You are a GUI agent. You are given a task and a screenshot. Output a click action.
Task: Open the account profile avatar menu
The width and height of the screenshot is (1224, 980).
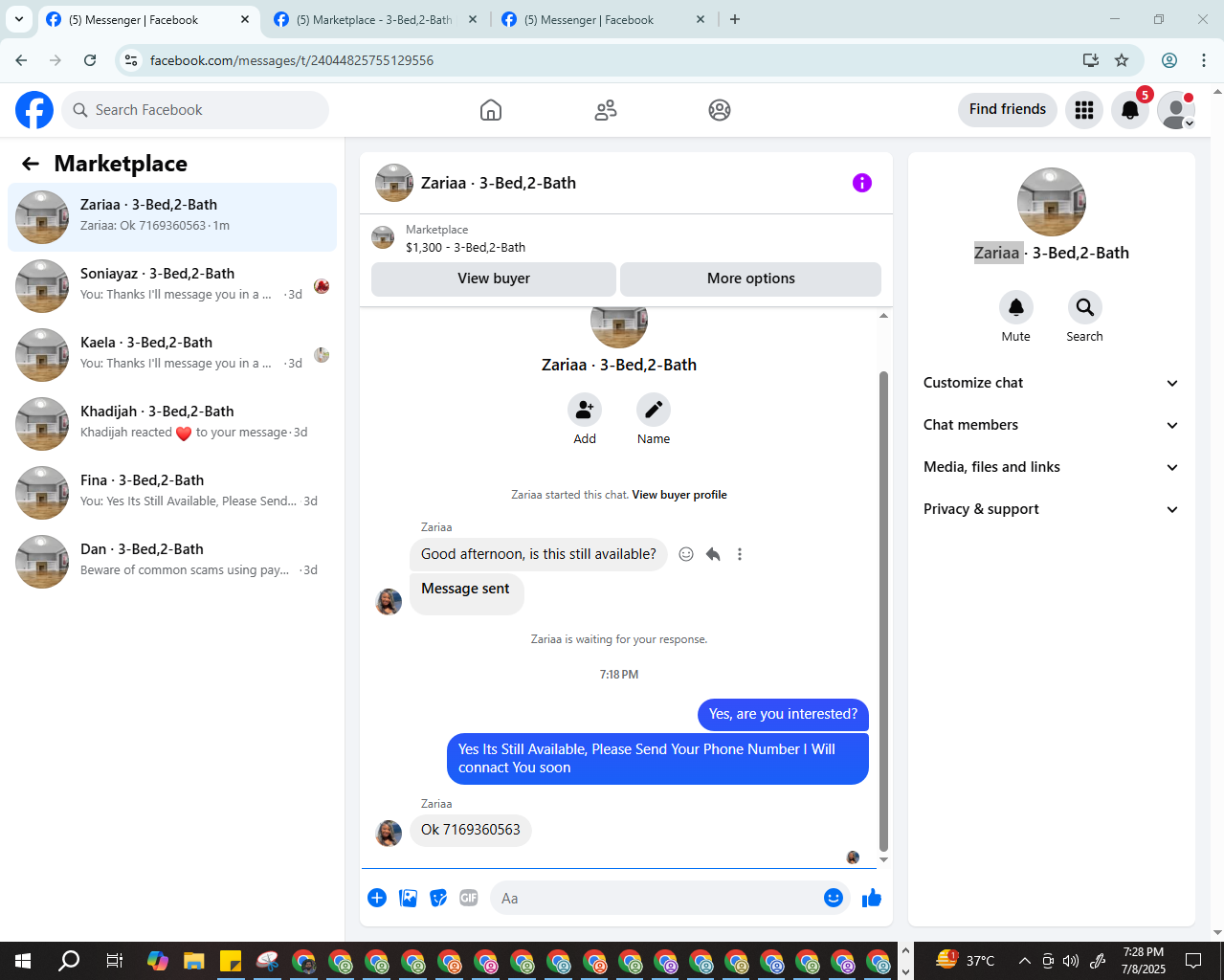1176,110
